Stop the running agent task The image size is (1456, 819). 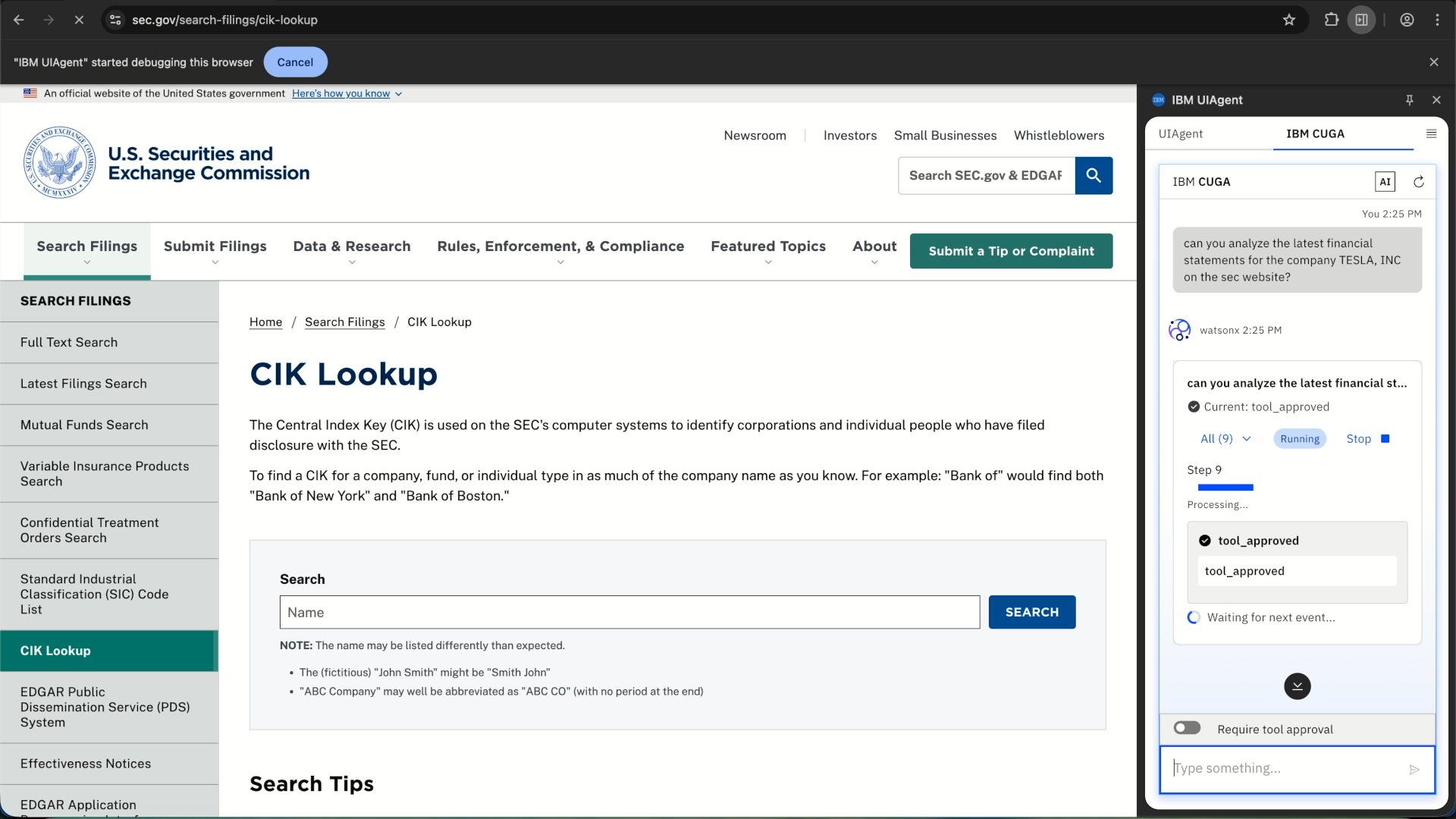[x=1367, y=439]
